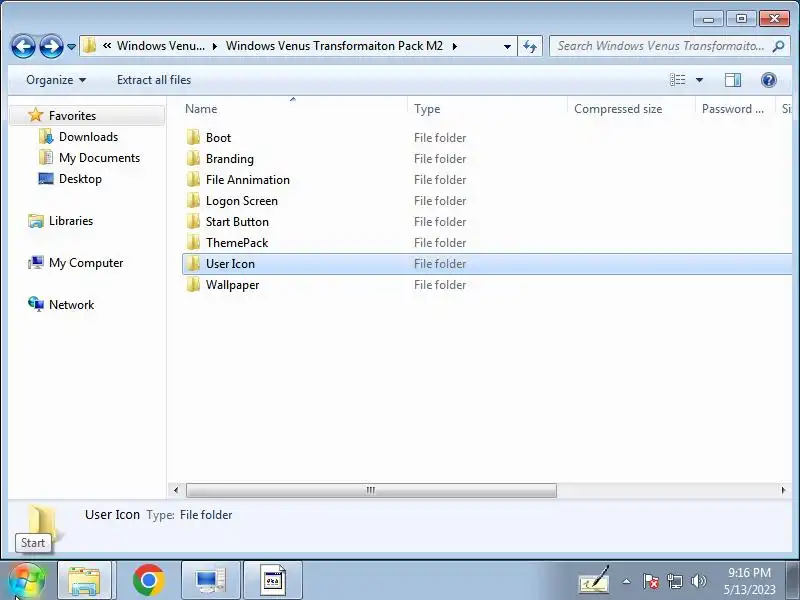Go forward with the Forward arrow button

(51, 46)
